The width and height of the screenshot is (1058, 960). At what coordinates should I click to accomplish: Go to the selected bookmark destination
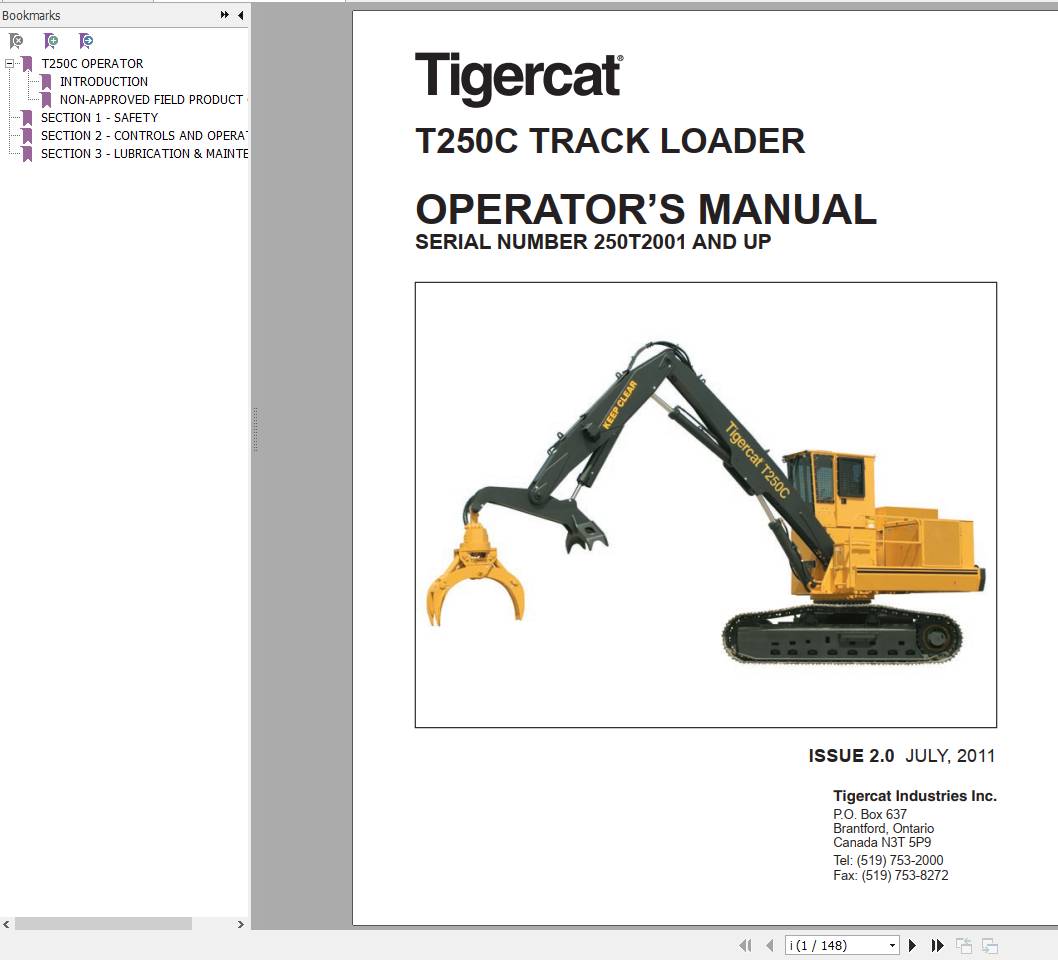[x=87, y=41]
